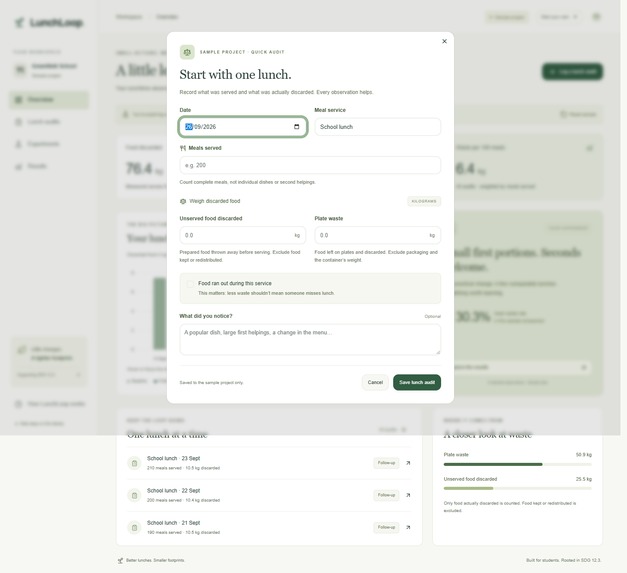Click the cutlery icon next to Meals served
Image resolution: width=627 pixels, height=573 pixels.
[x=183, y=148]
